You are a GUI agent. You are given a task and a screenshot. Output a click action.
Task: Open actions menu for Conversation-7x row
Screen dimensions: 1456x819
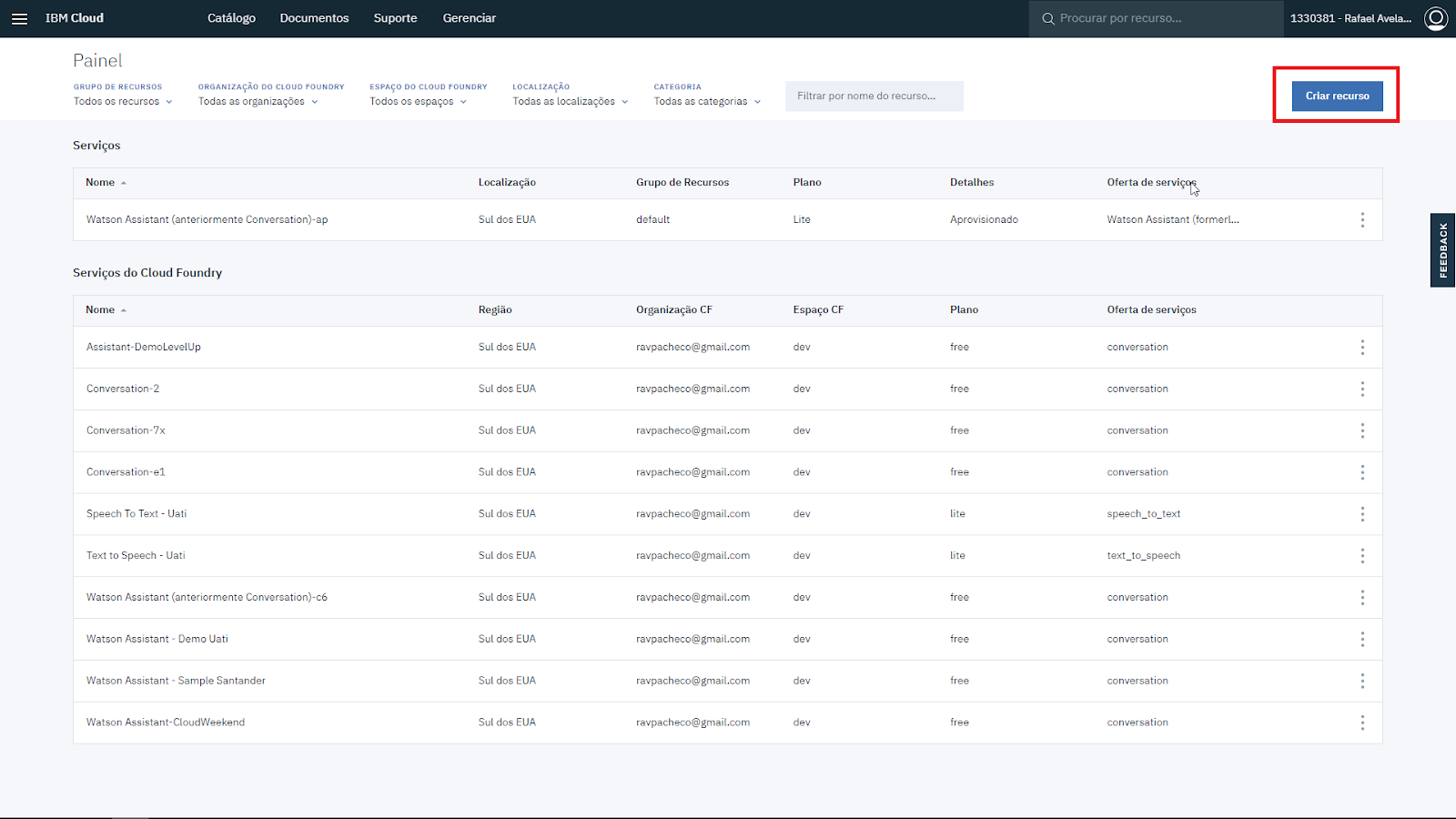tap(1362, 431)
